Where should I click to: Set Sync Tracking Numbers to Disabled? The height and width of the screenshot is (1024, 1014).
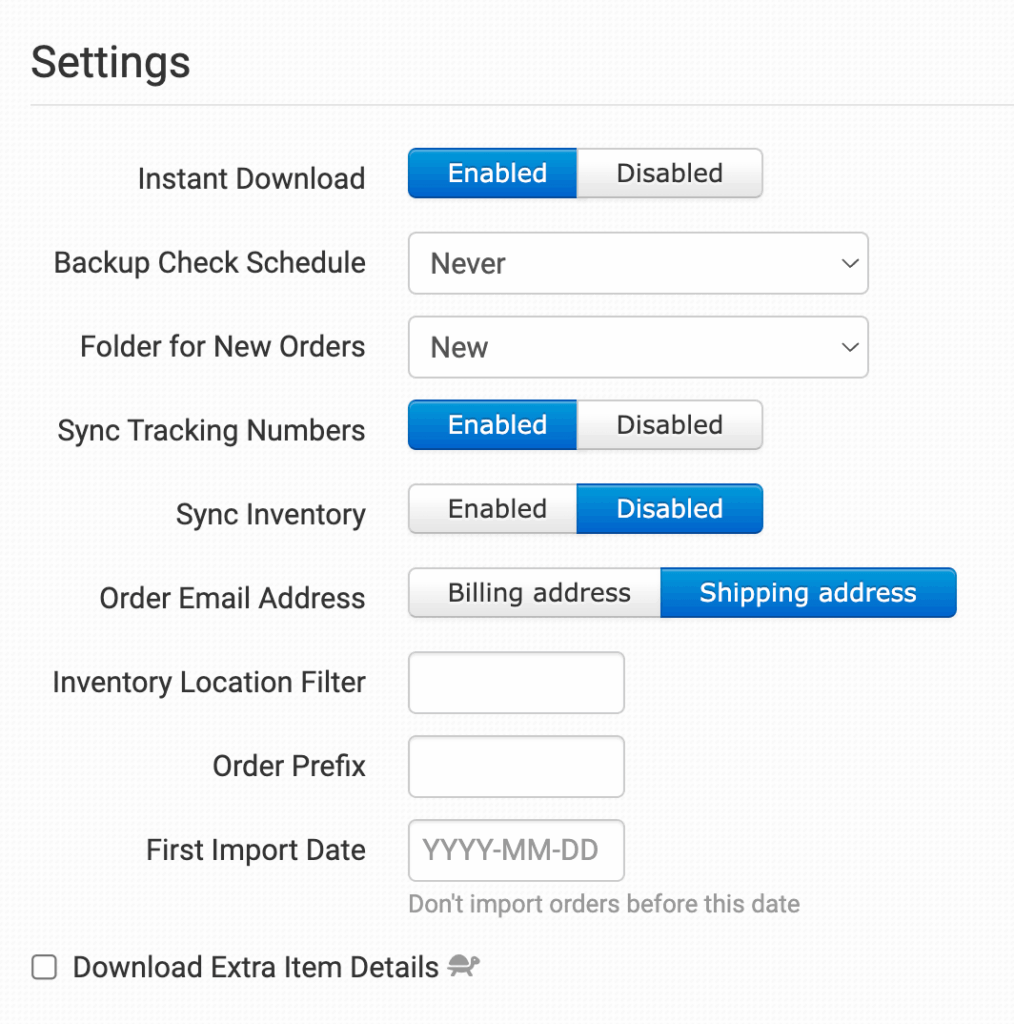tap(669, 425)
